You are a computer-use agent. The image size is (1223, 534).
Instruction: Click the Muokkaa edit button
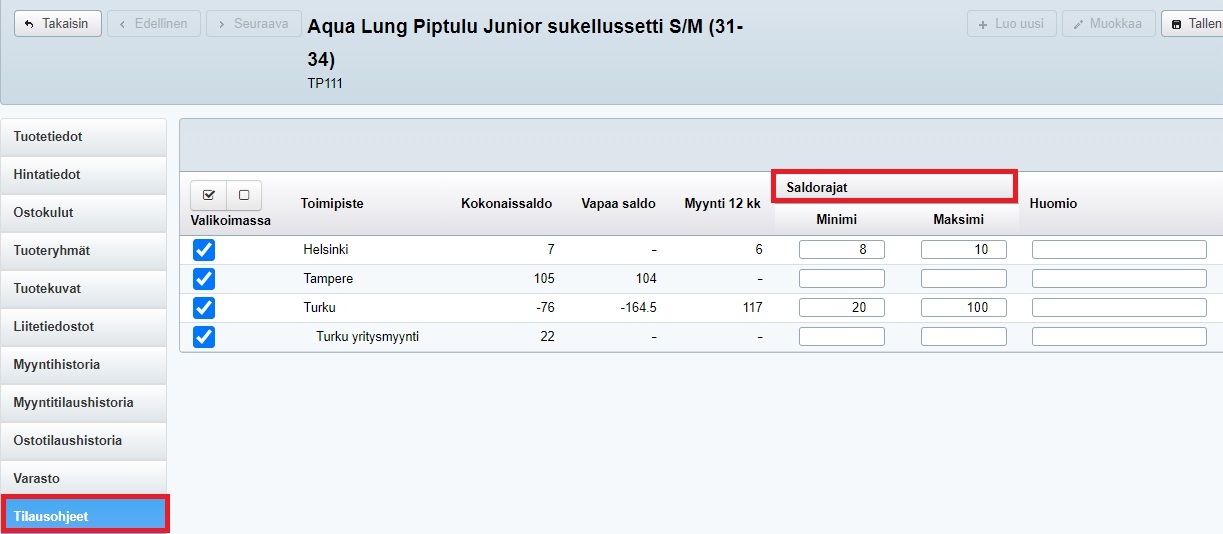point(1108,23)
